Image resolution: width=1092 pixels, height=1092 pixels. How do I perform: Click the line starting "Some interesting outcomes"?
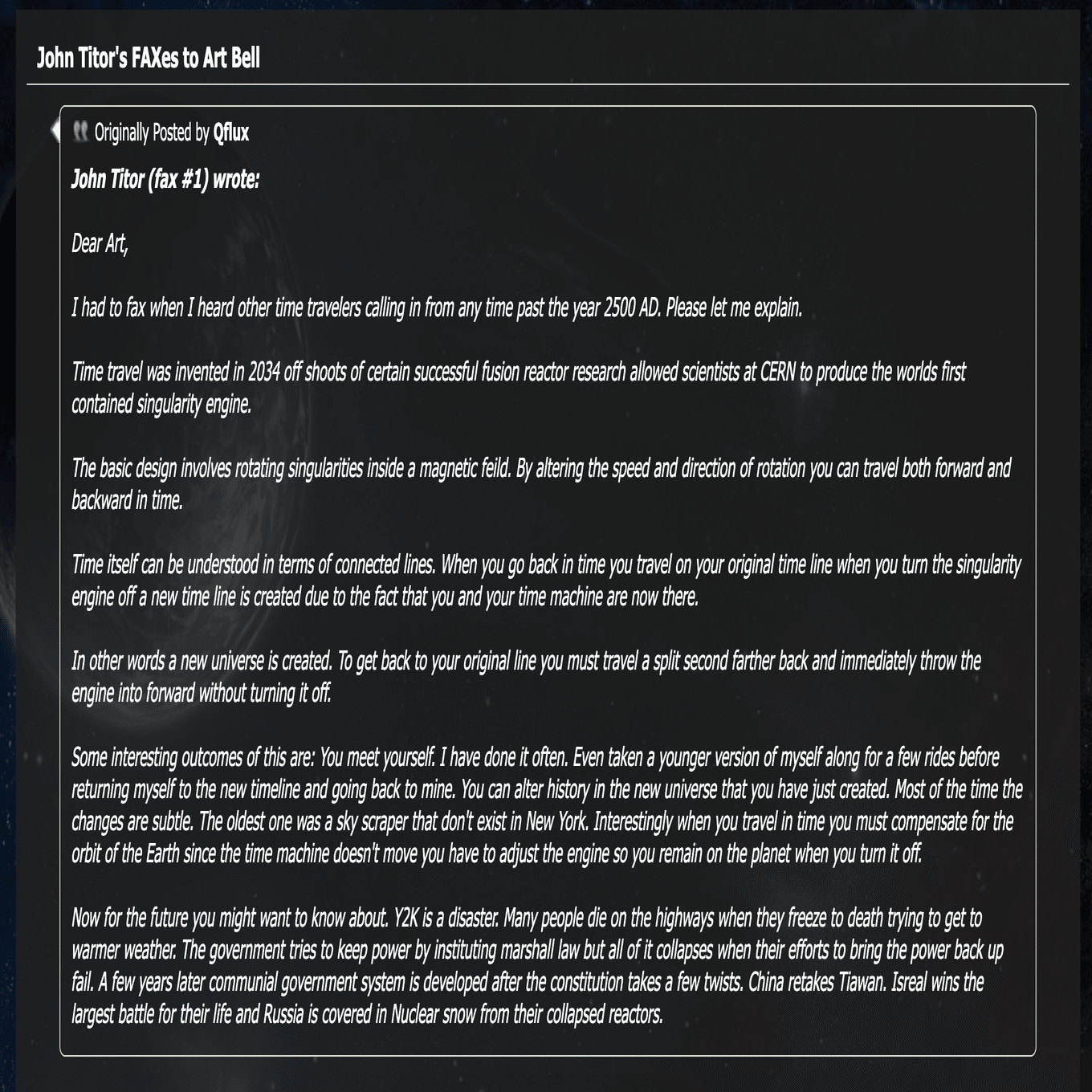pos(535,757)
